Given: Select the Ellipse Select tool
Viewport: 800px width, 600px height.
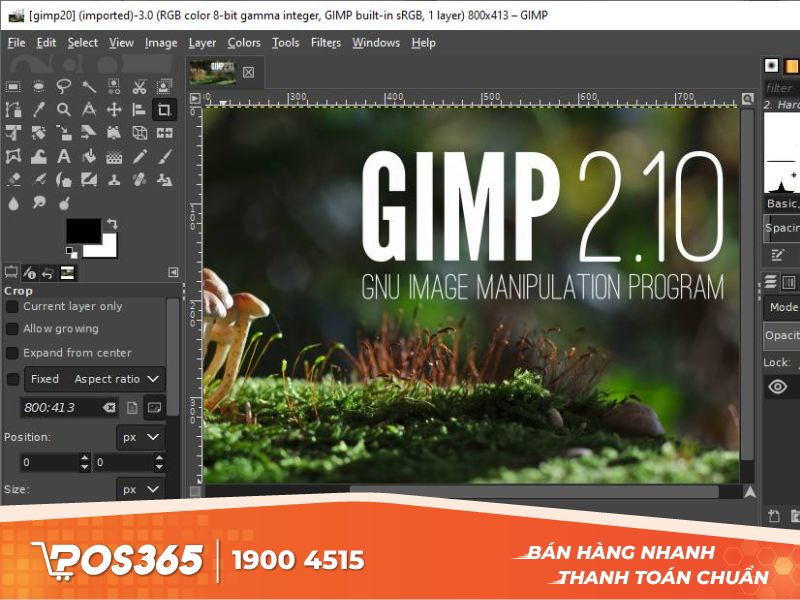Looking at the screenshot, I should (38, 86).
